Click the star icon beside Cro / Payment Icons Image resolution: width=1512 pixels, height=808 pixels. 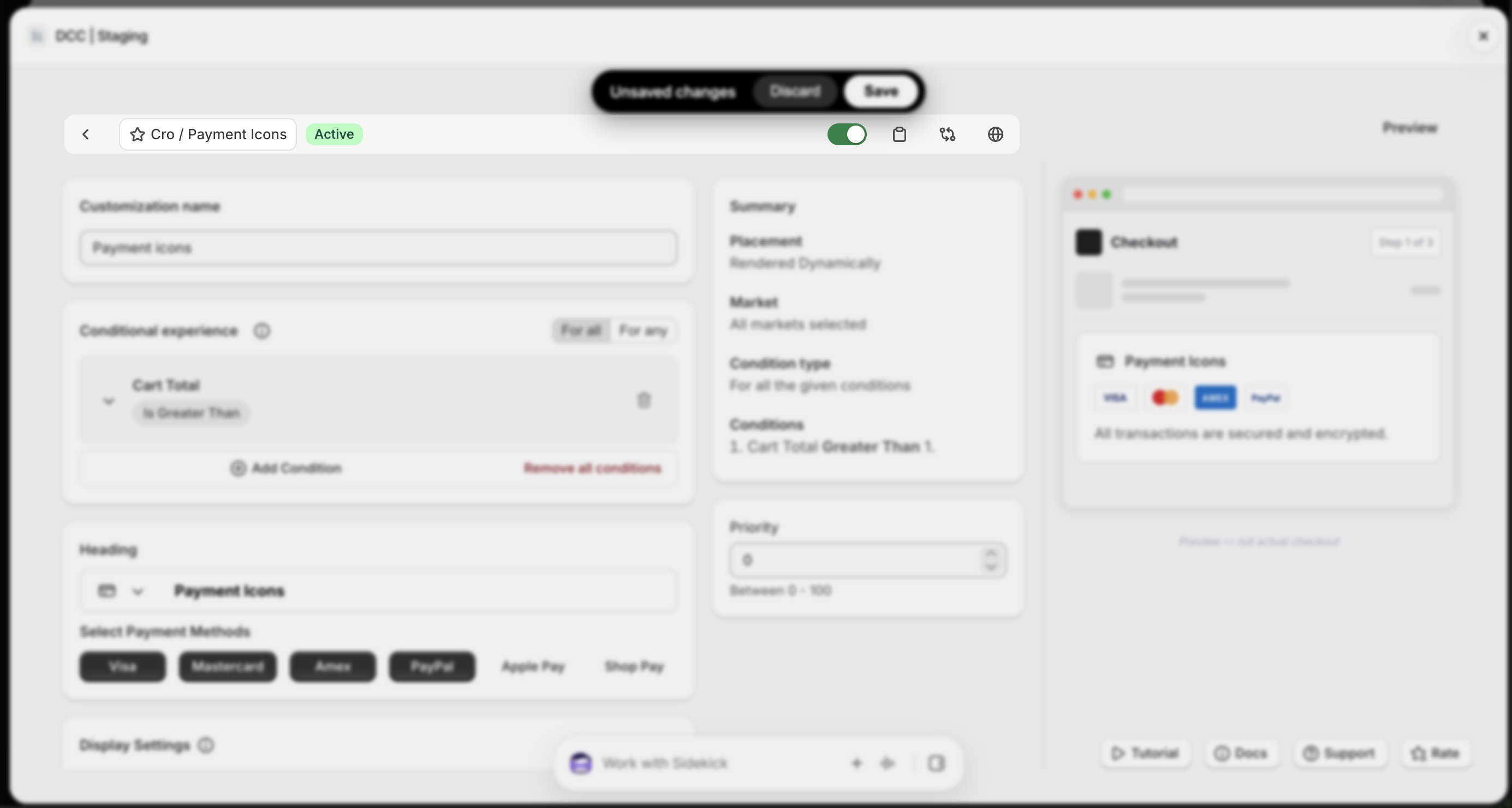138,134
